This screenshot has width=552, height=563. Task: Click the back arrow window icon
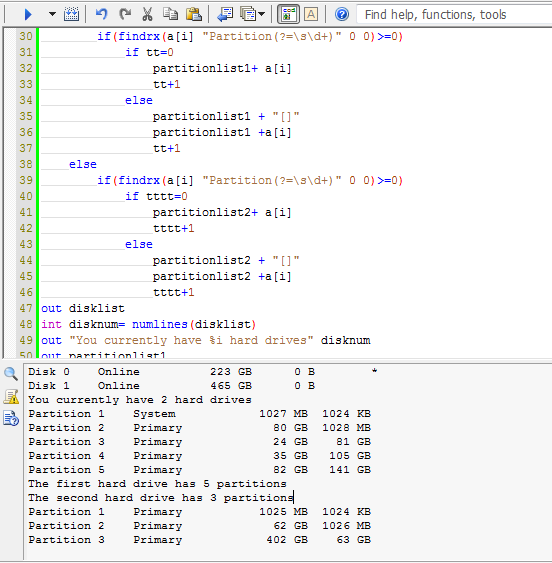click(x=225, y=14)
